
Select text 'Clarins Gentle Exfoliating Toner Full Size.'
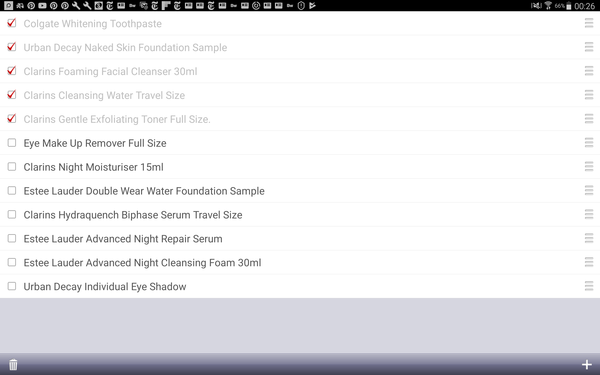click(117, 119)
